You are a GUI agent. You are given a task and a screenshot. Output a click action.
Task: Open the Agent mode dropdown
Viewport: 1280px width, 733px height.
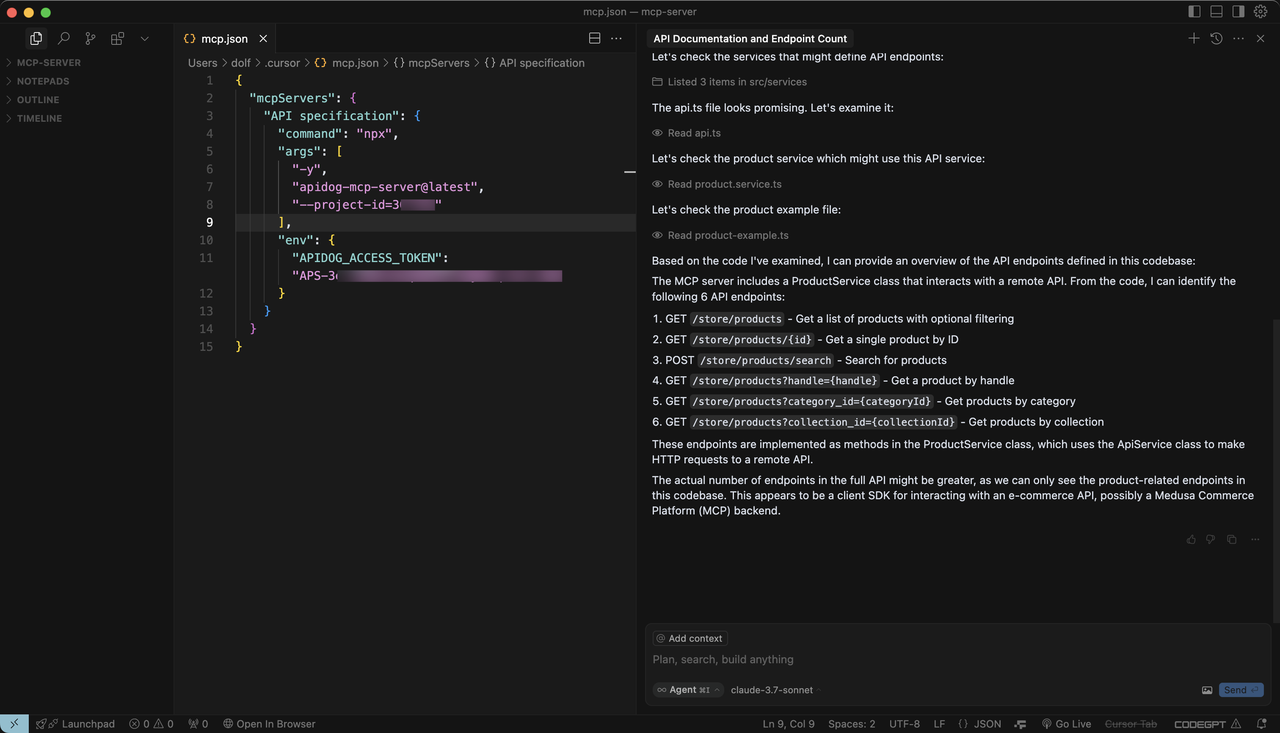coord(688,690)
